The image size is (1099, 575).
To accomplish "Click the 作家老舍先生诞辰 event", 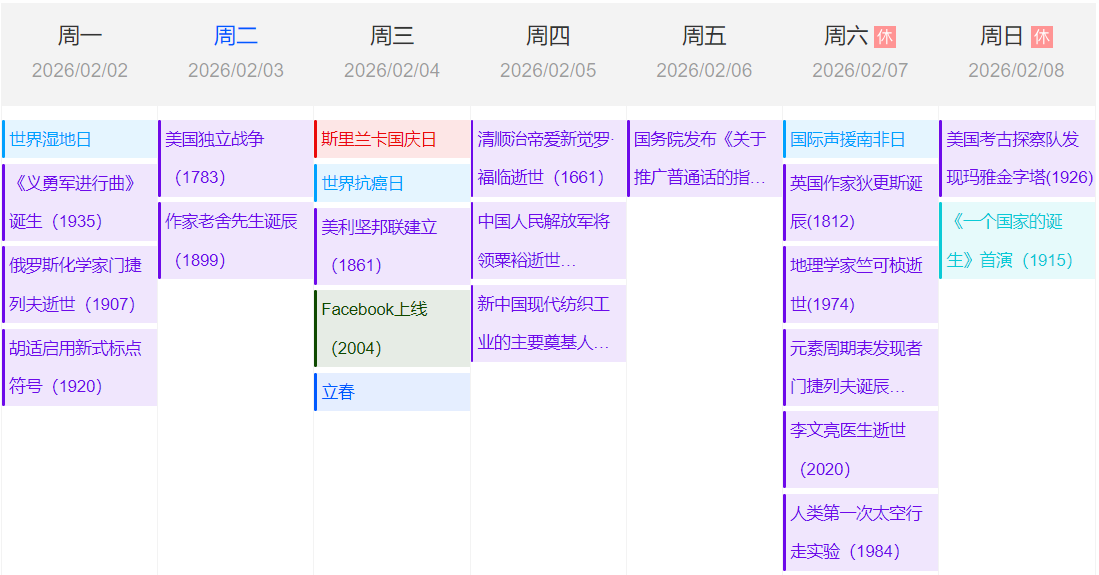I will (x=236, y=240).
